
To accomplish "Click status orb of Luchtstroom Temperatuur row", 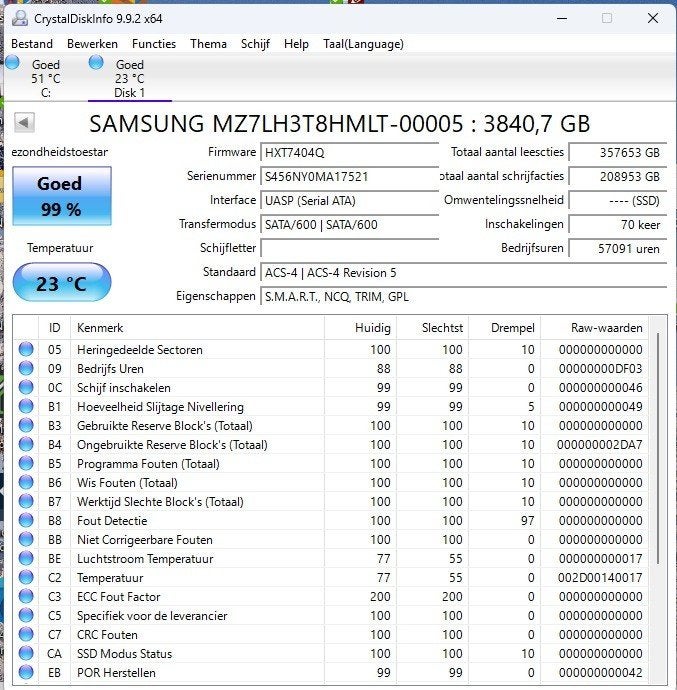I will tap(26, 558).
